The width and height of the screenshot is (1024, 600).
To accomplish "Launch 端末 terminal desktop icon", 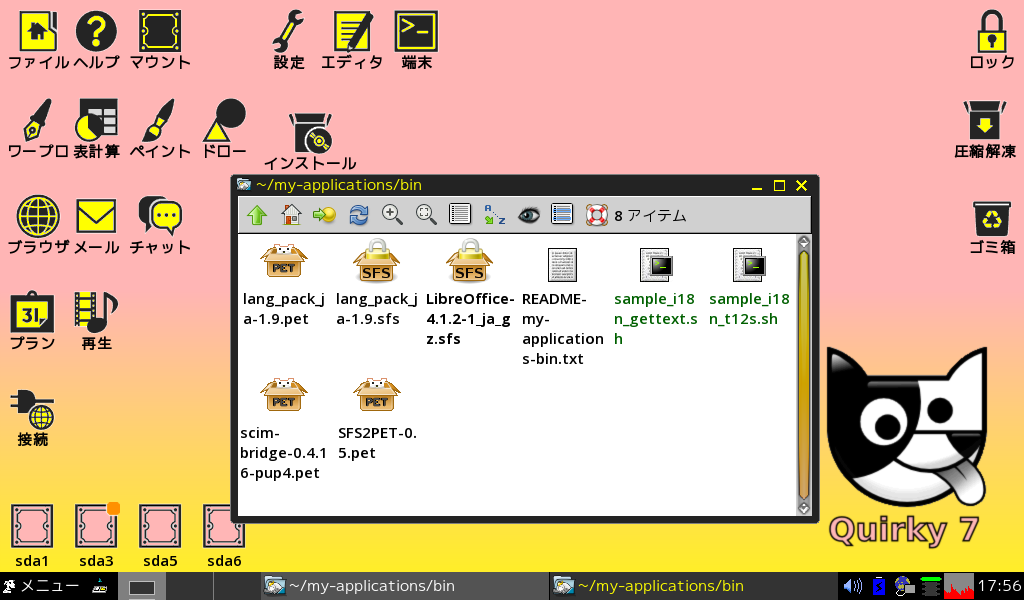I will (x=417, y=40).
